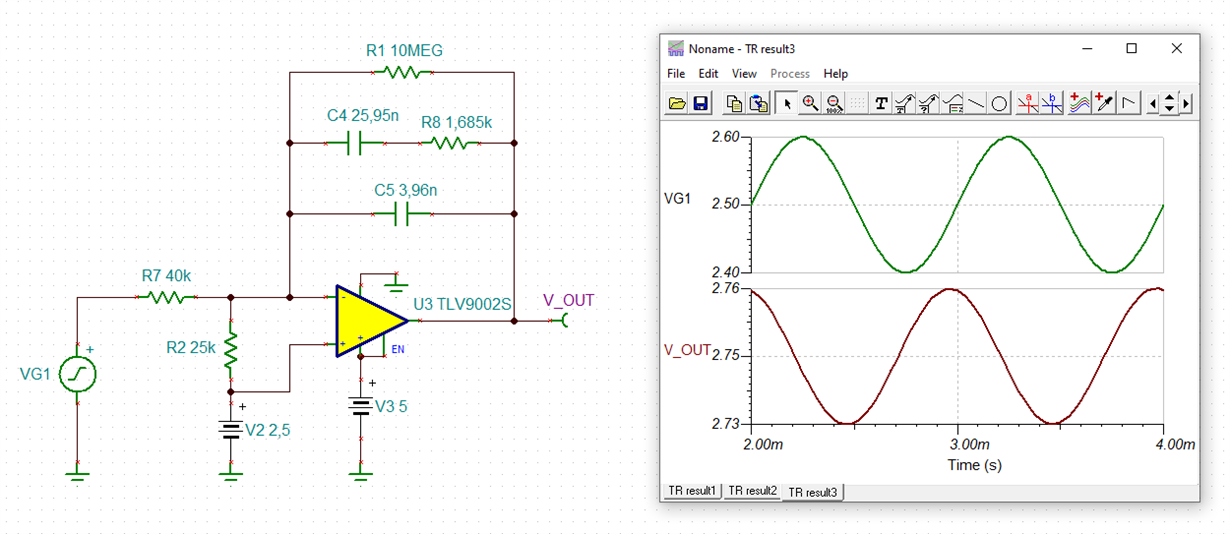Select battery V2 2,5 in schematic
The image size is (1230, 534).
coord(231,430)
